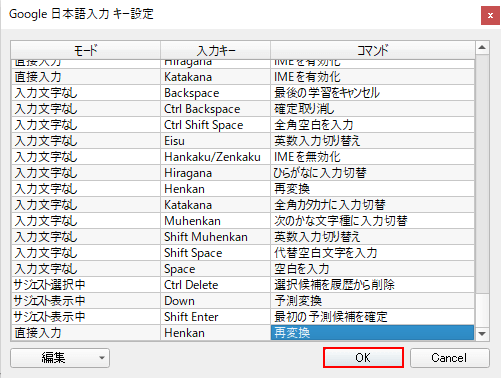Select the 最初の予測候補を確定 command cell
Viewport: 501px width, 378px height.
[x=372, y=317]
